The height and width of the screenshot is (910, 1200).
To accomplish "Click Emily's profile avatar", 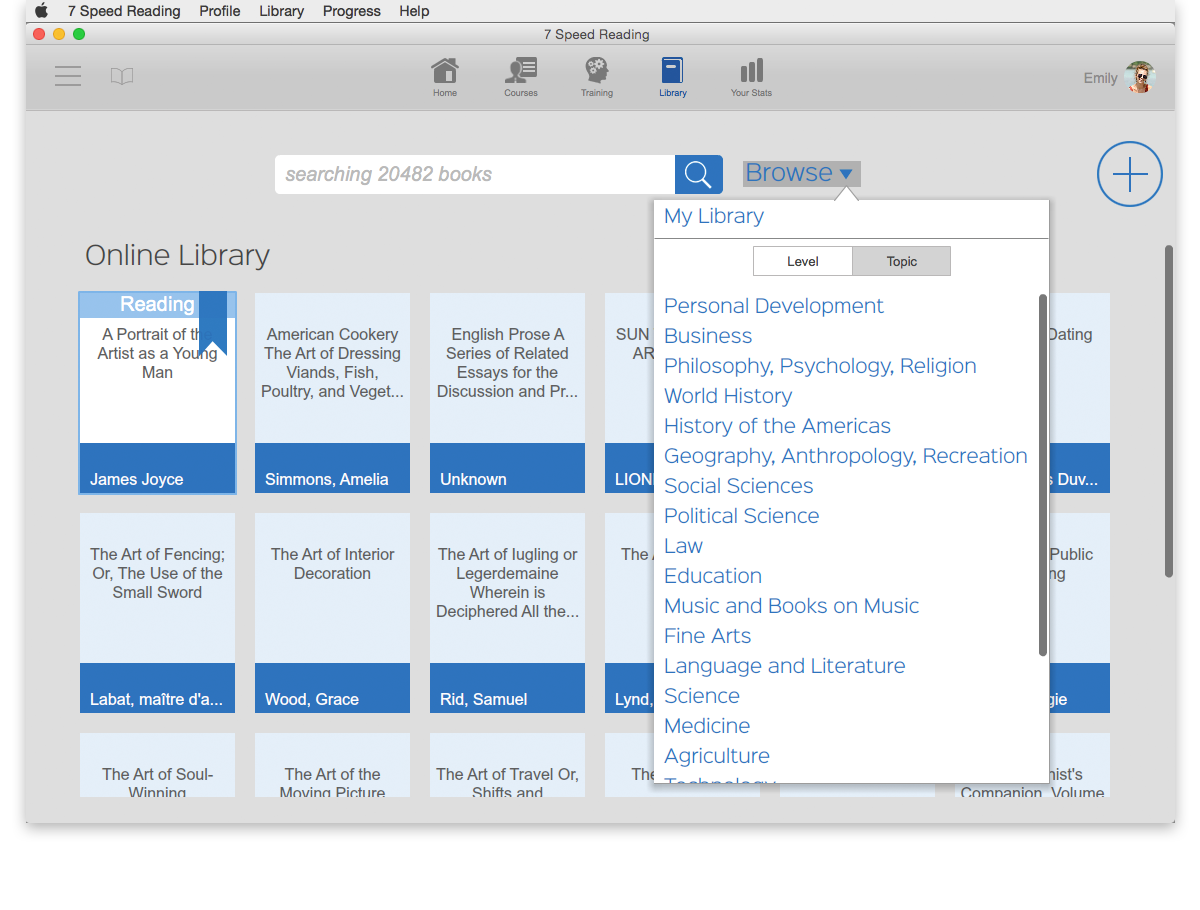I will click(1140, 77).
